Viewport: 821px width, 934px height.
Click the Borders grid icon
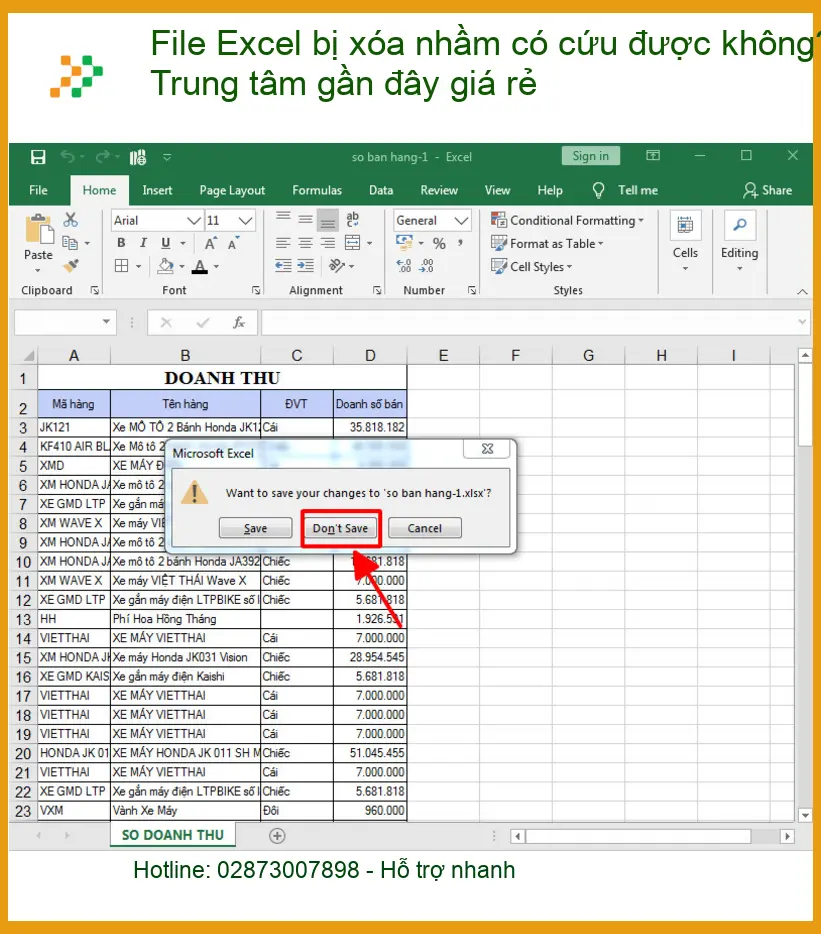122,266
